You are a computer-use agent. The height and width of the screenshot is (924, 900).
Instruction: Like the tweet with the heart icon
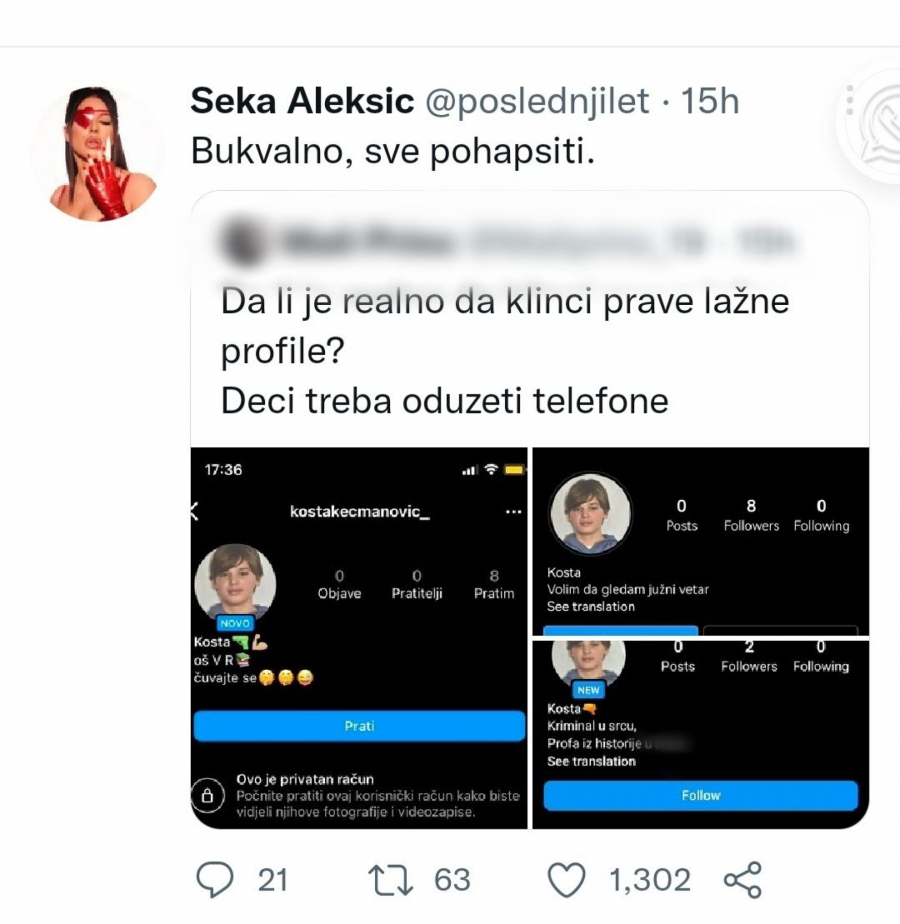click(x=567, y=879)
